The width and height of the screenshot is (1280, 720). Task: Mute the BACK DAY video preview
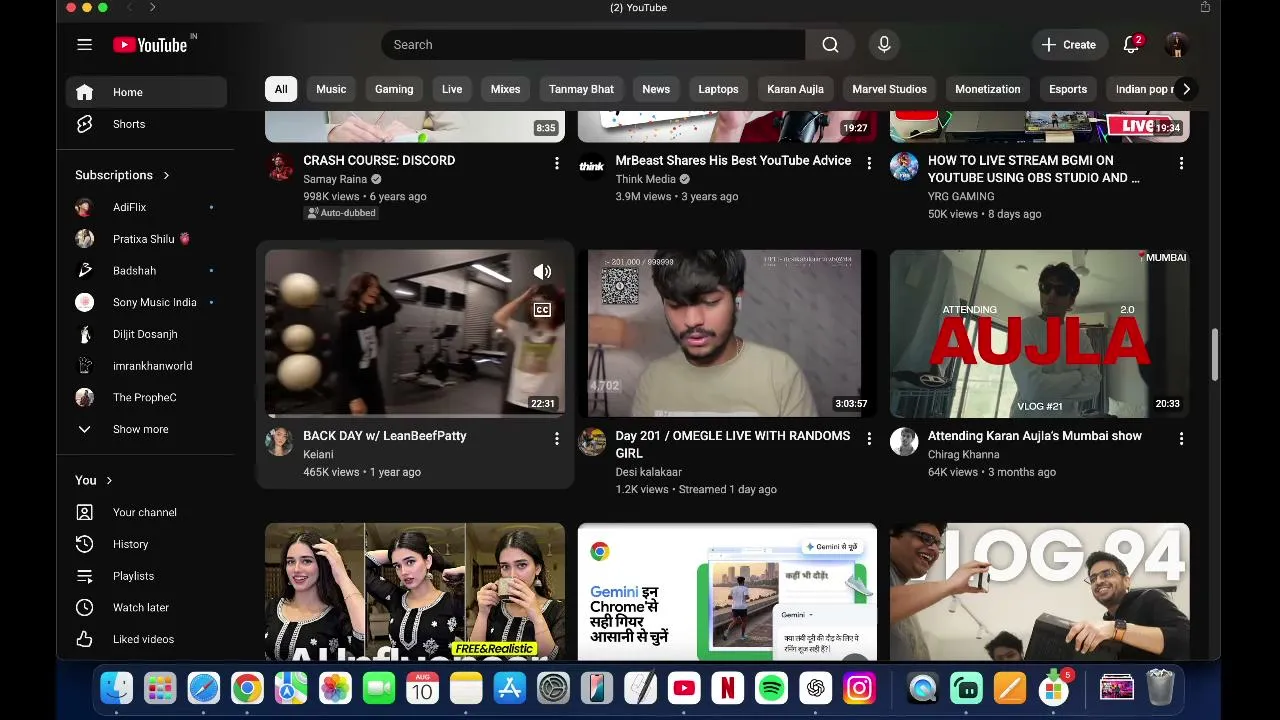click(x=542, y=272)
